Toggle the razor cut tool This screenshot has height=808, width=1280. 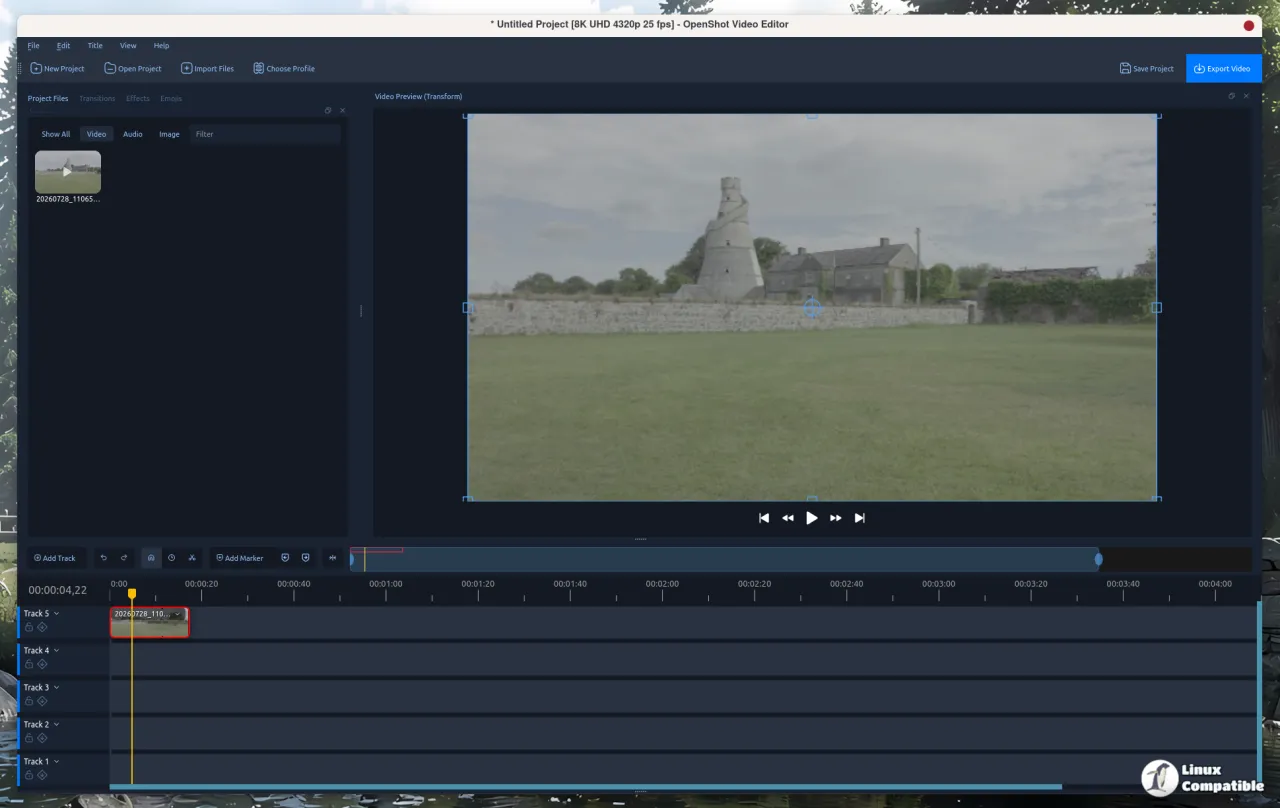click(x=192, y=558)
